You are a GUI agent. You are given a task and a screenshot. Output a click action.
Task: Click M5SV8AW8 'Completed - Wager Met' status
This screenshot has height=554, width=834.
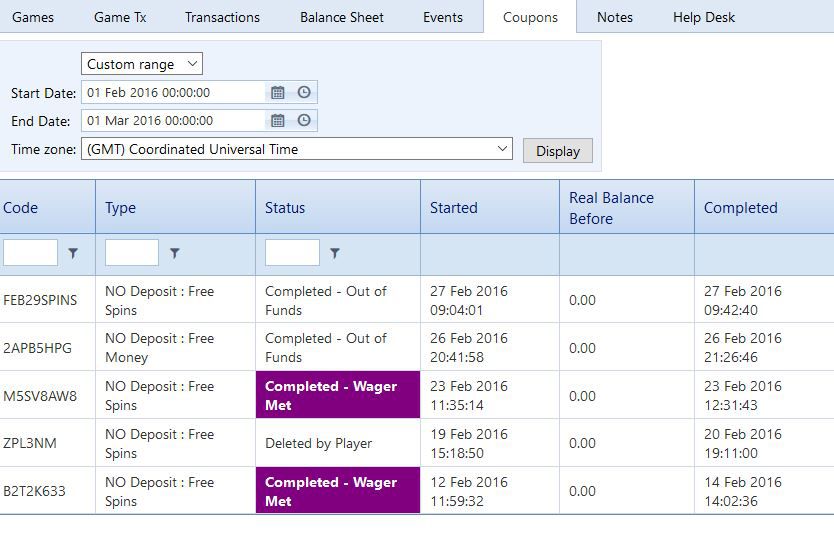pos(338,395)
